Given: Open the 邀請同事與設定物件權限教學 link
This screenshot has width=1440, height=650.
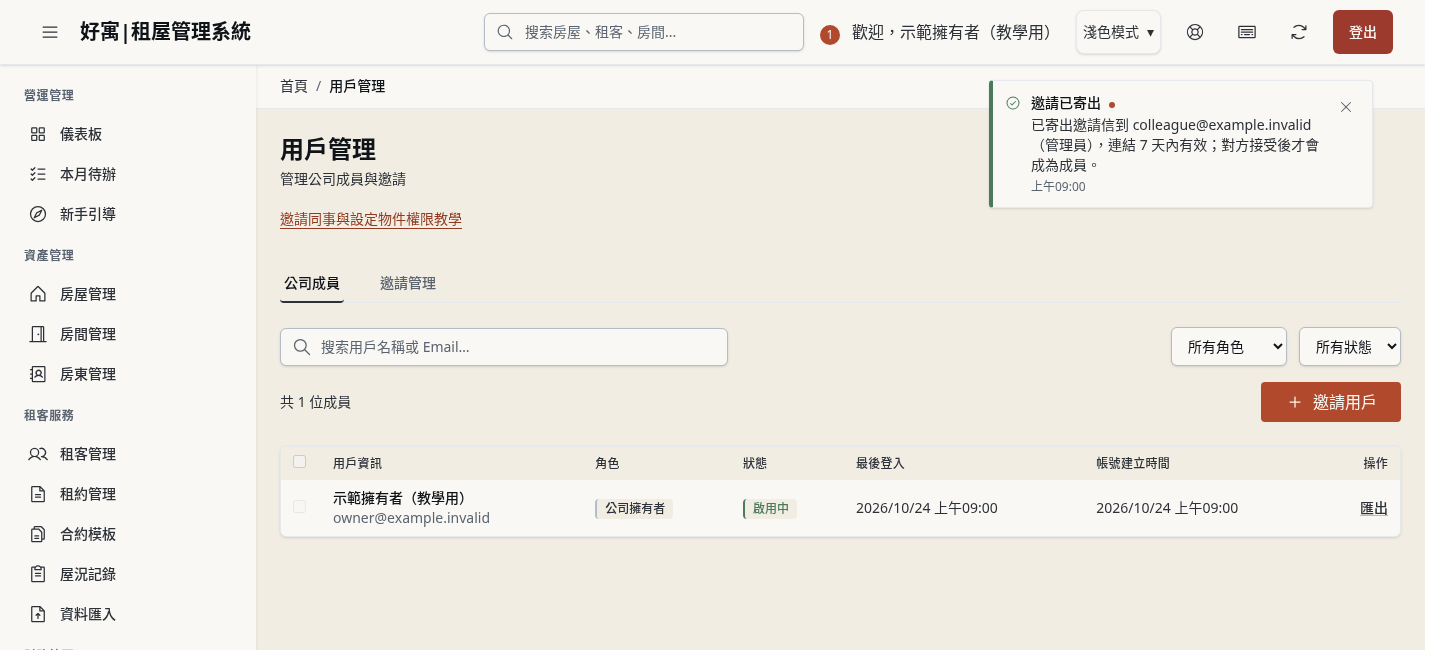Looking at the screenshot, I should click(371, 219).
